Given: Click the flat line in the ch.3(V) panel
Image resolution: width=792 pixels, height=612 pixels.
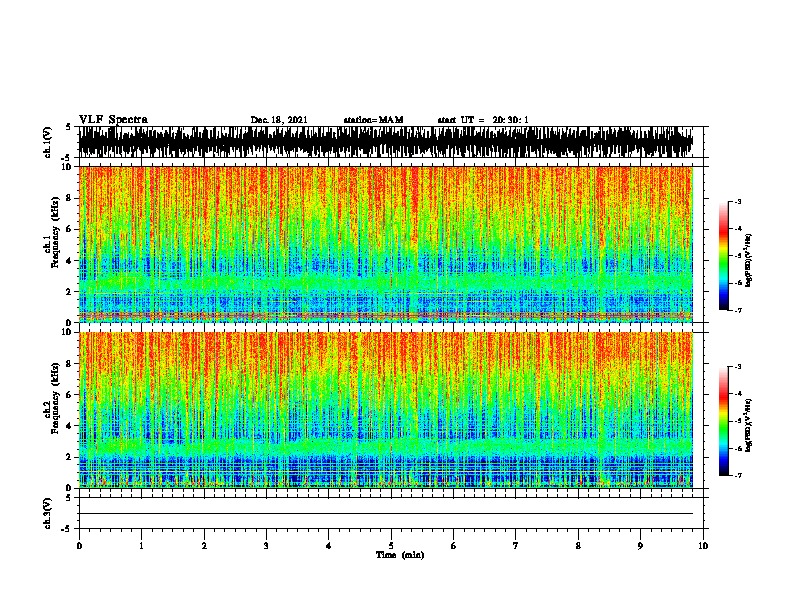Looking at the screenshot, I should pos(386,514).
